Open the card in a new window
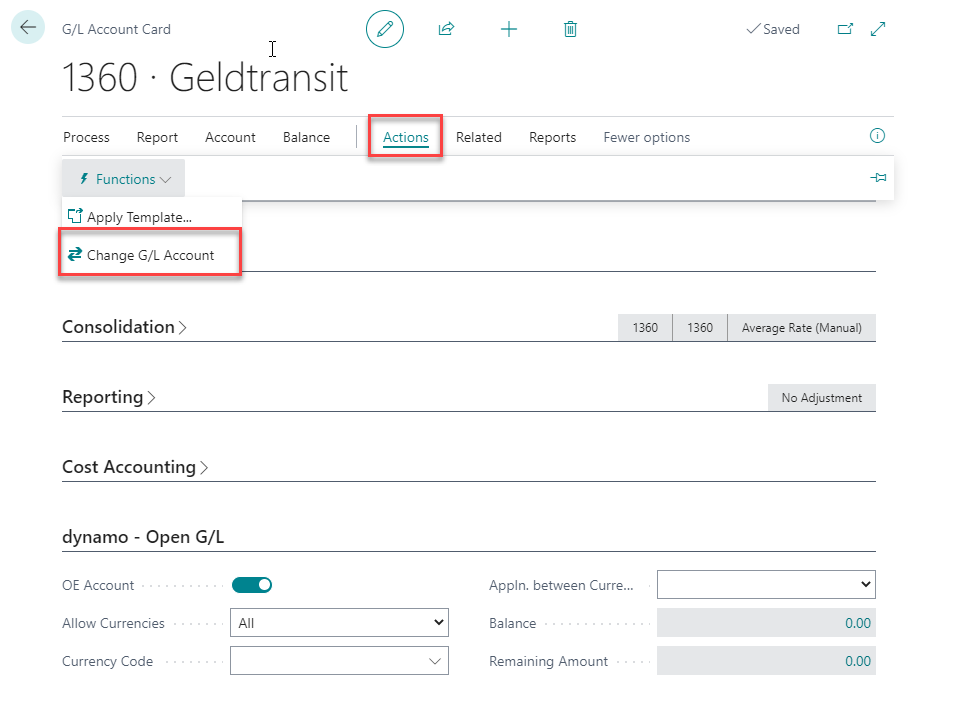The image size is (958, 703). point(845,29)
